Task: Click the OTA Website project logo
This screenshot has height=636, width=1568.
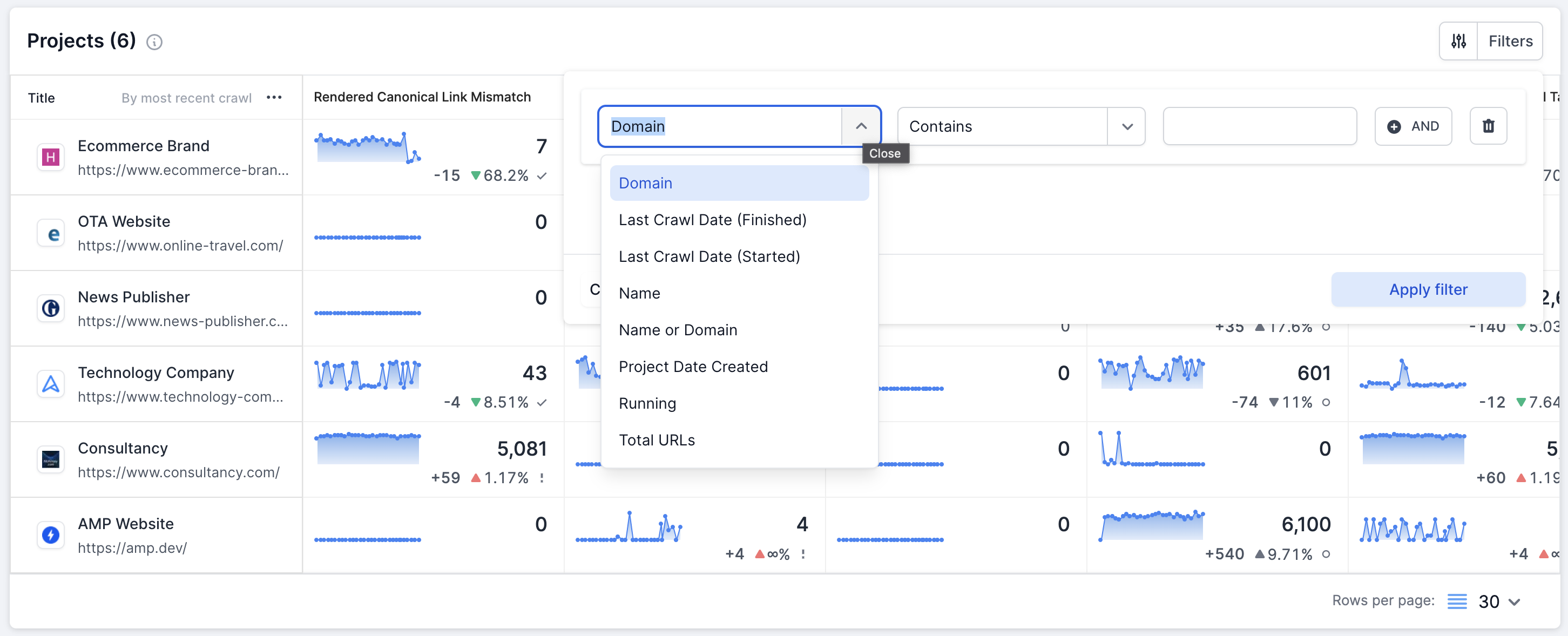Action: [x=51, y=233]
